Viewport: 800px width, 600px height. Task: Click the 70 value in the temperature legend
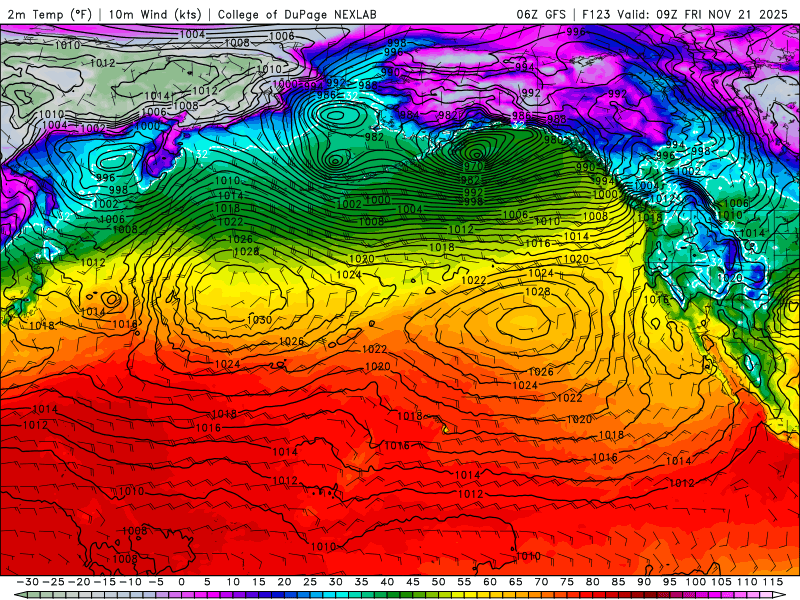tap(541, 582)
